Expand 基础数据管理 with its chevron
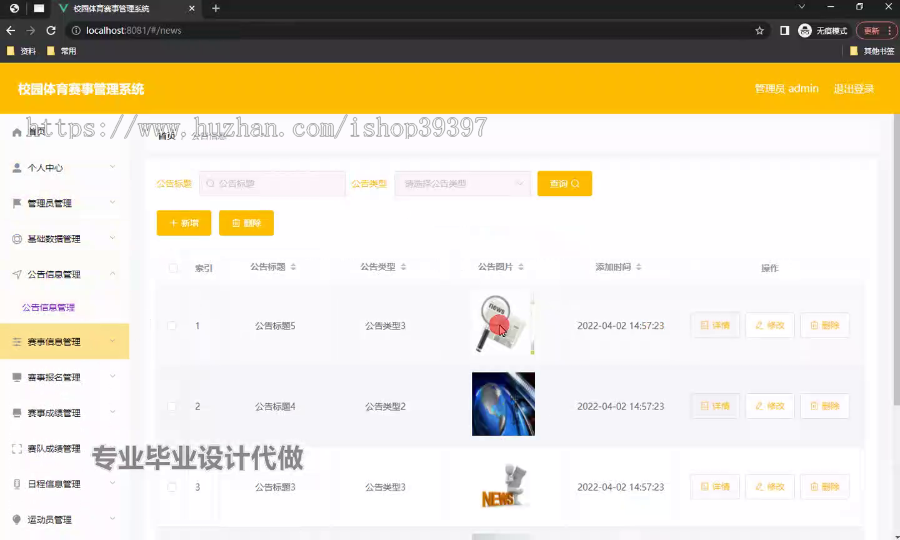 [112, 238]
